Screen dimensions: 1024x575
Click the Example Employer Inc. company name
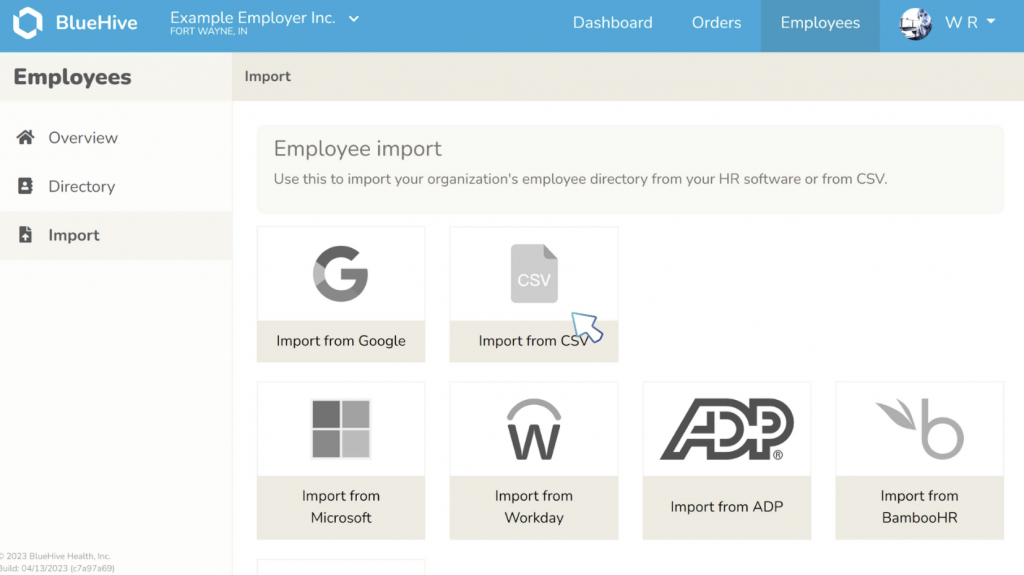pyautogui.click(x=253, y=18)
